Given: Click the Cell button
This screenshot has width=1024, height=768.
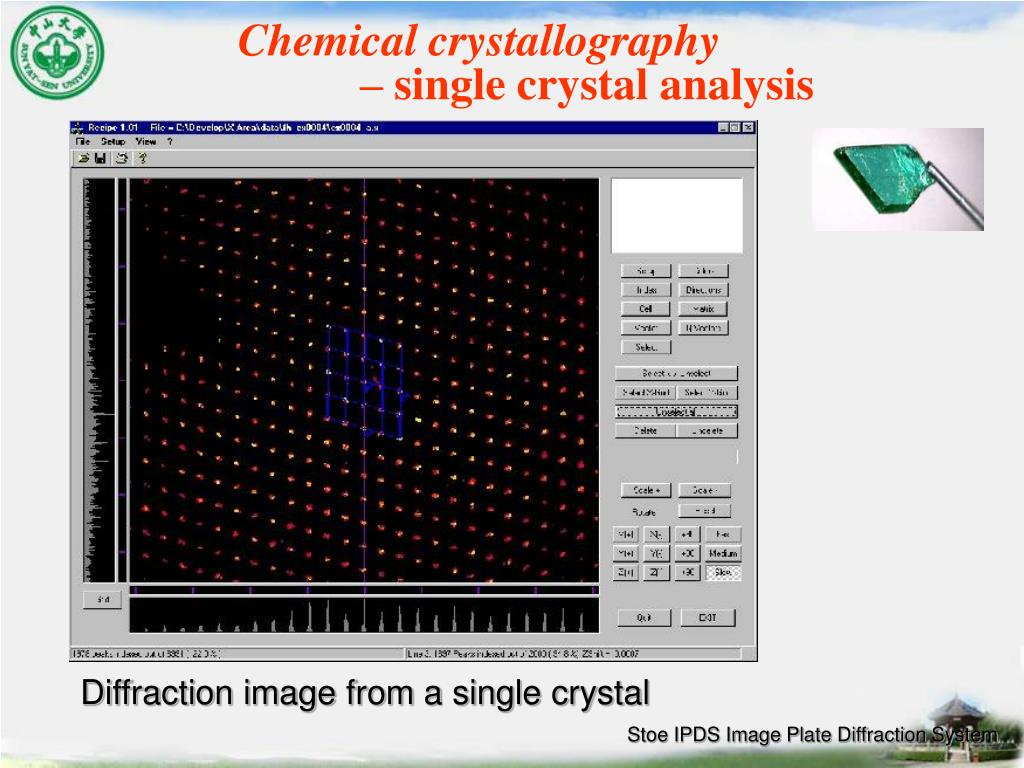Looking at the screenshot, I should [646, 309].
